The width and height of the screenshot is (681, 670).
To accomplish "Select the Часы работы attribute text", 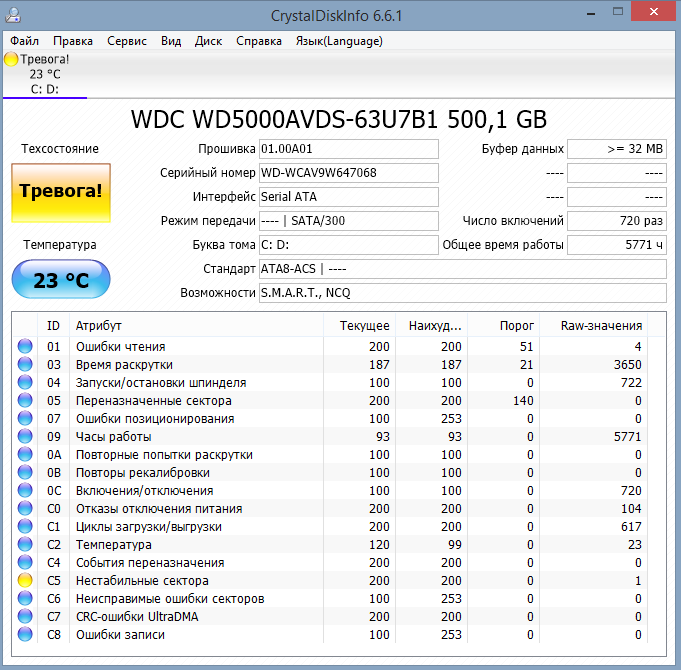I will tap(113, 437).
